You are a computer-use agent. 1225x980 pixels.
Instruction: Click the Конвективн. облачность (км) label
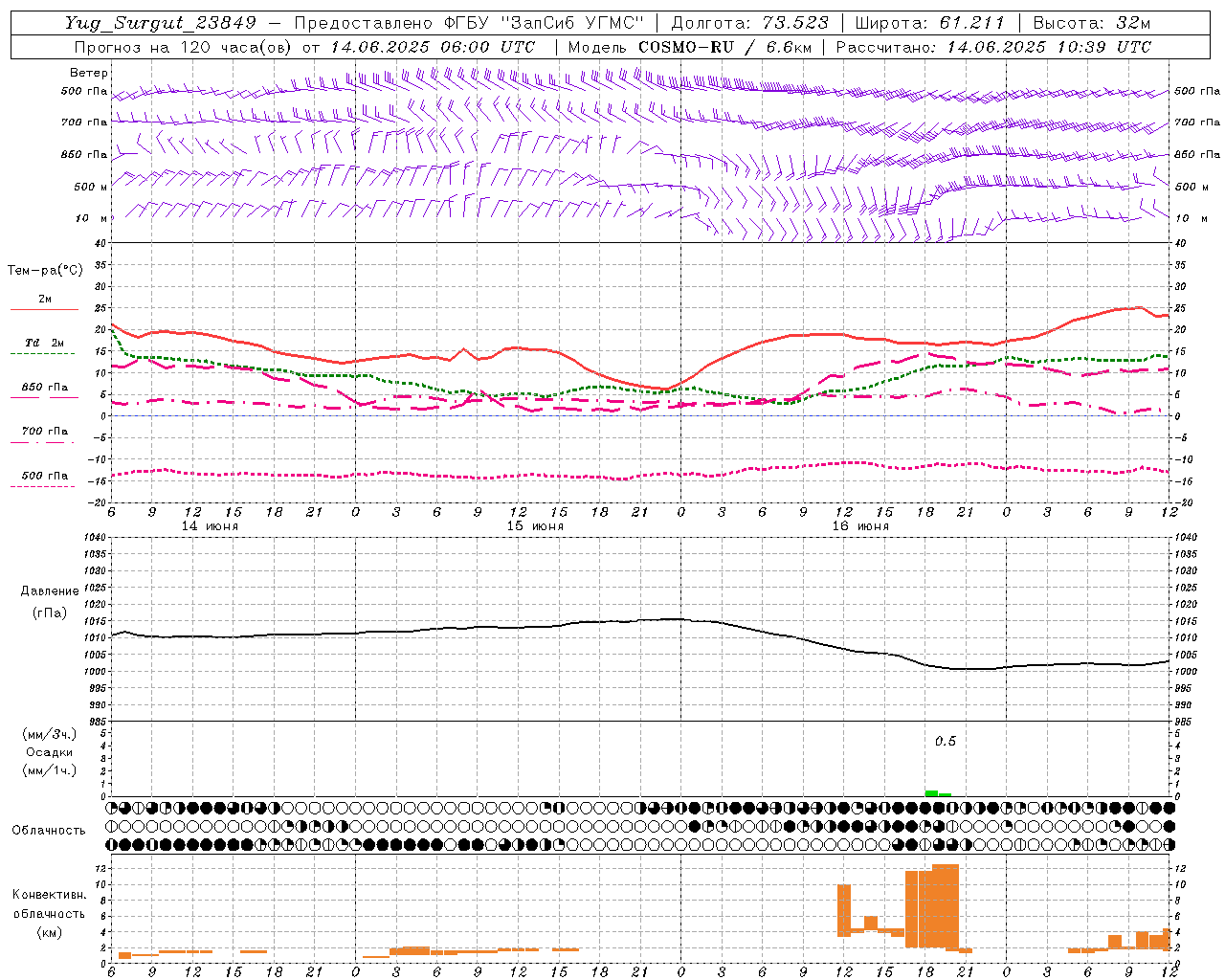tap(49, 913)
